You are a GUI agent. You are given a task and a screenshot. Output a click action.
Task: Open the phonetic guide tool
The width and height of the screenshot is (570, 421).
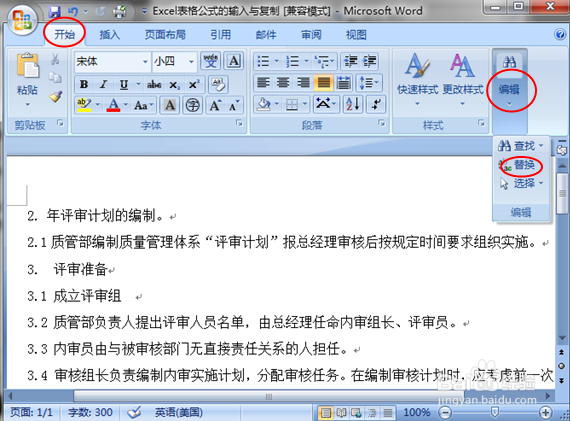(x=210, y=61)
